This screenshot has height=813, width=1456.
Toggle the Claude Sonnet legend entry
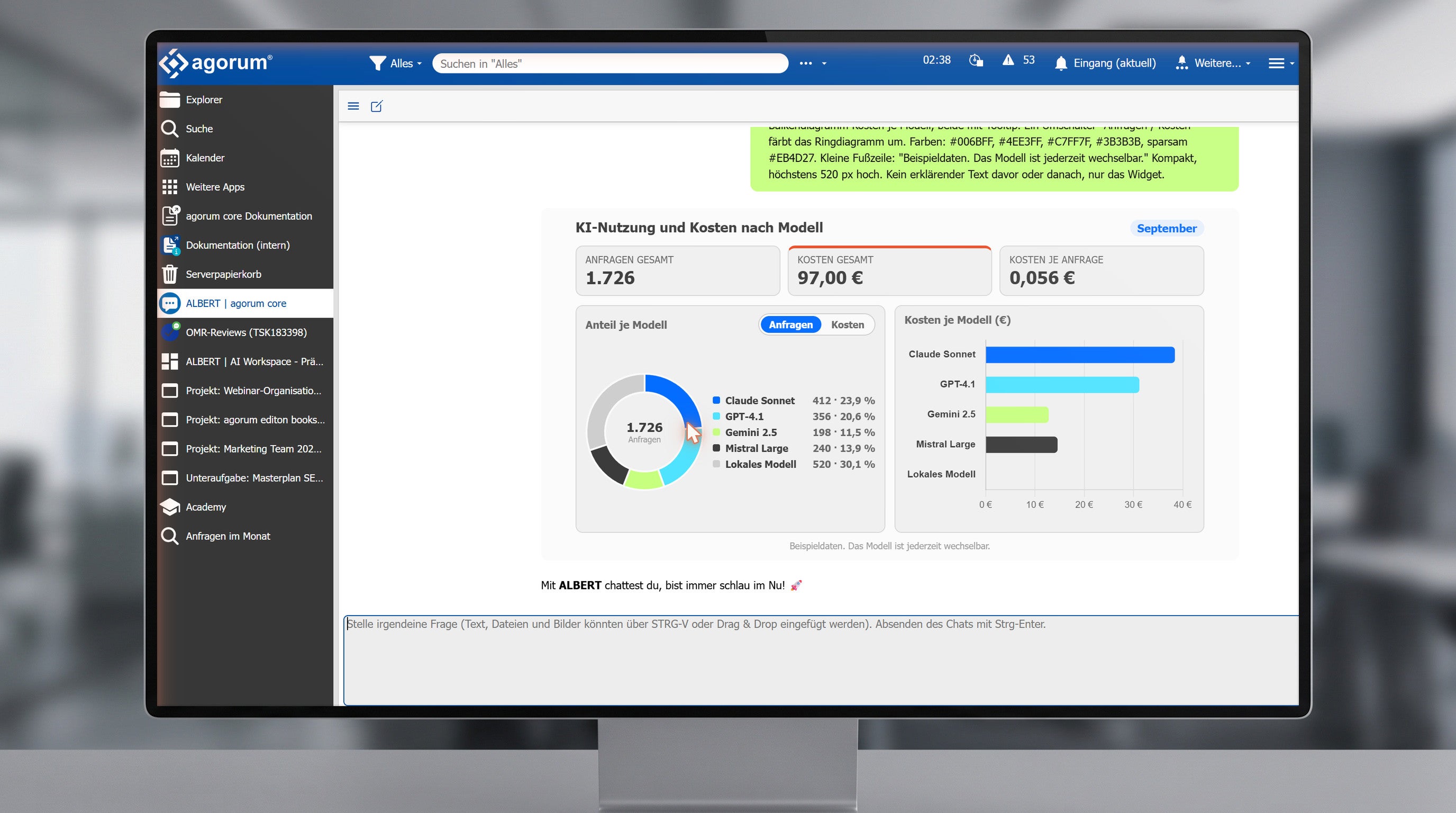(x=753, y=400)
